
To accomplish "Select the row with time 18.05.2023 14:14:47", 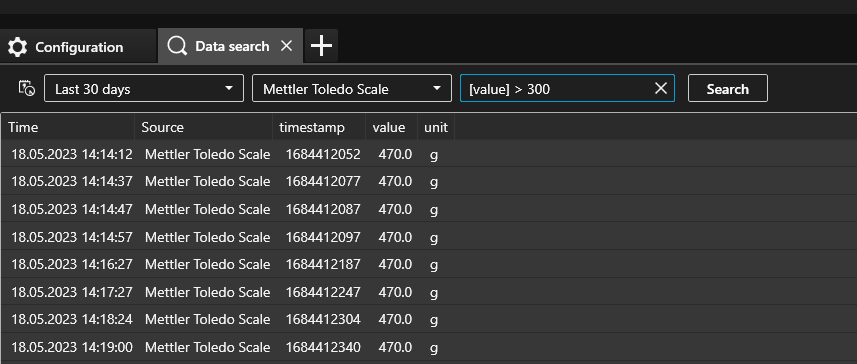I will [429, 209].
